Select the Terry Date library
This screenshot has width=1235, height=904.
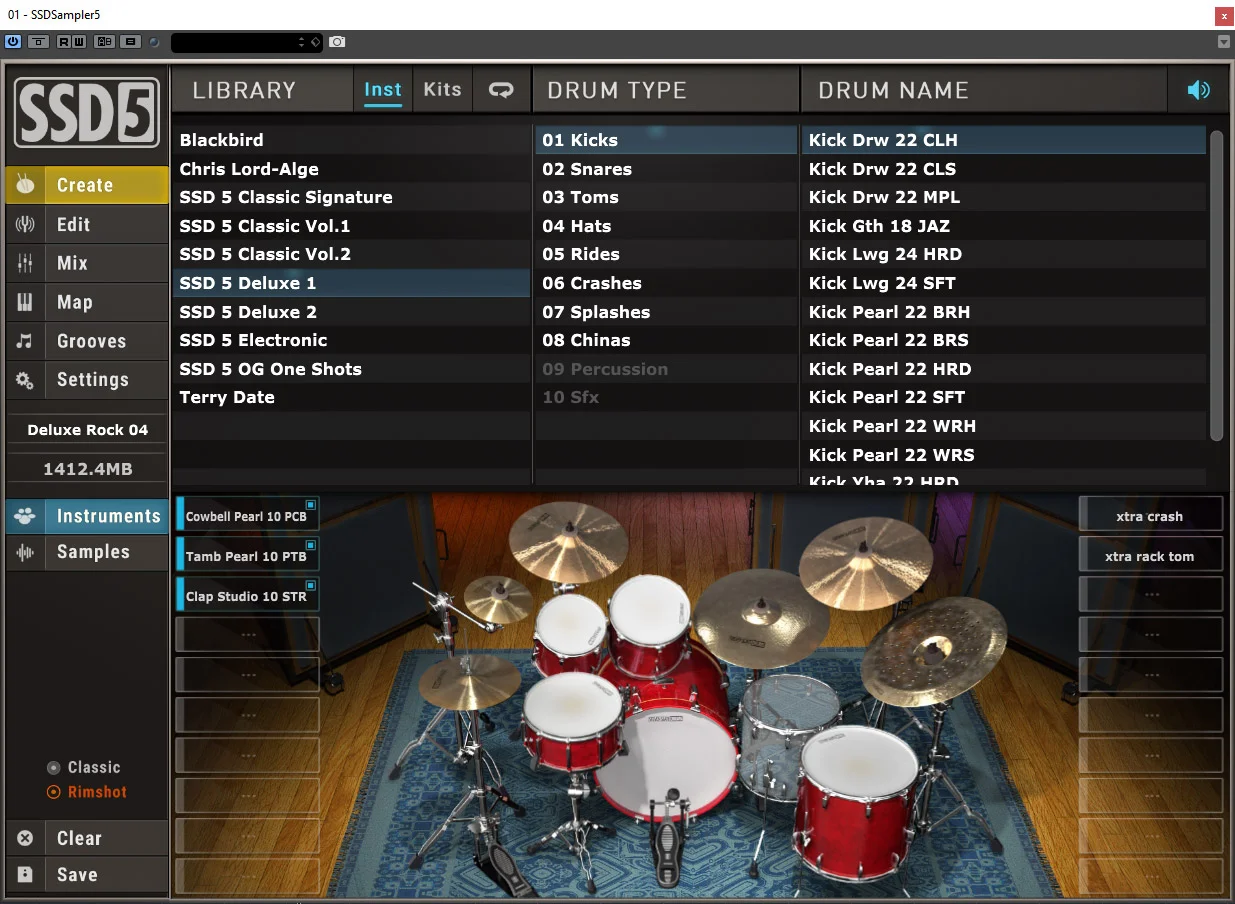351,397
